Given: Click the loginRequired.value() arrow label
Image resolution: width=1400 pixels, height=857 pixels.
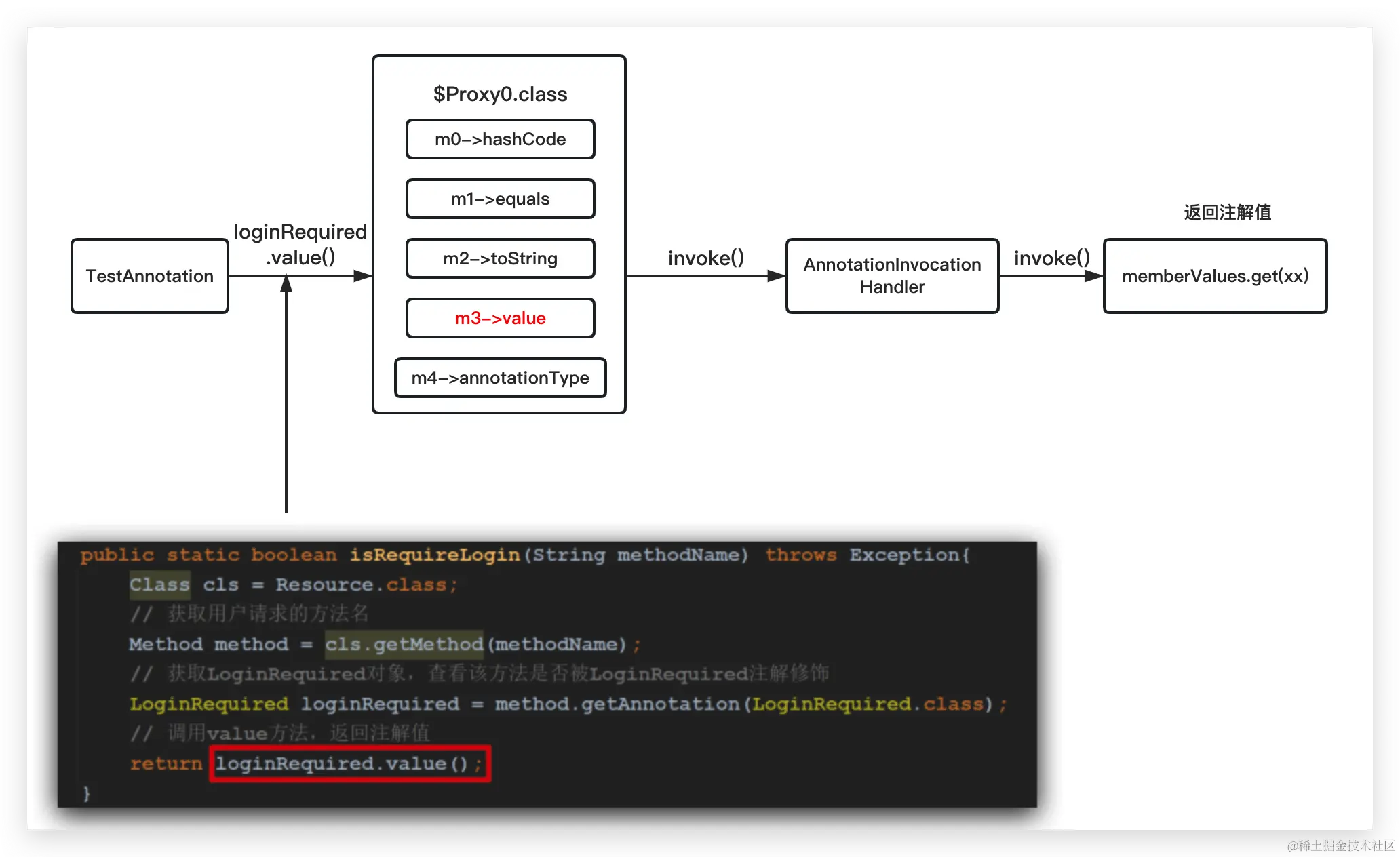Looking at the screenshot, I should point(300,244).
